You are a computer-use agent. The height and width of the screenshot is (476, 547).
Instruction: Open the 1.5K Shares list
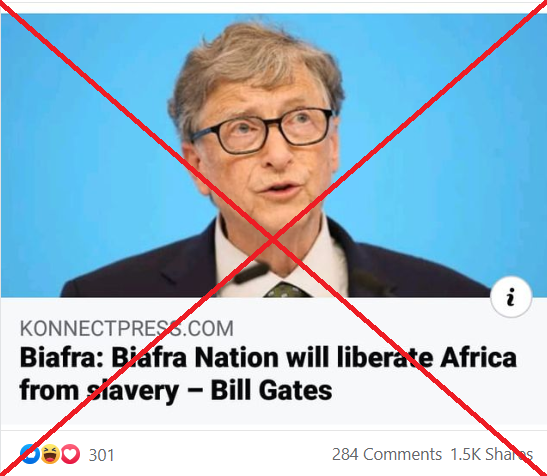tap(492, 454)
